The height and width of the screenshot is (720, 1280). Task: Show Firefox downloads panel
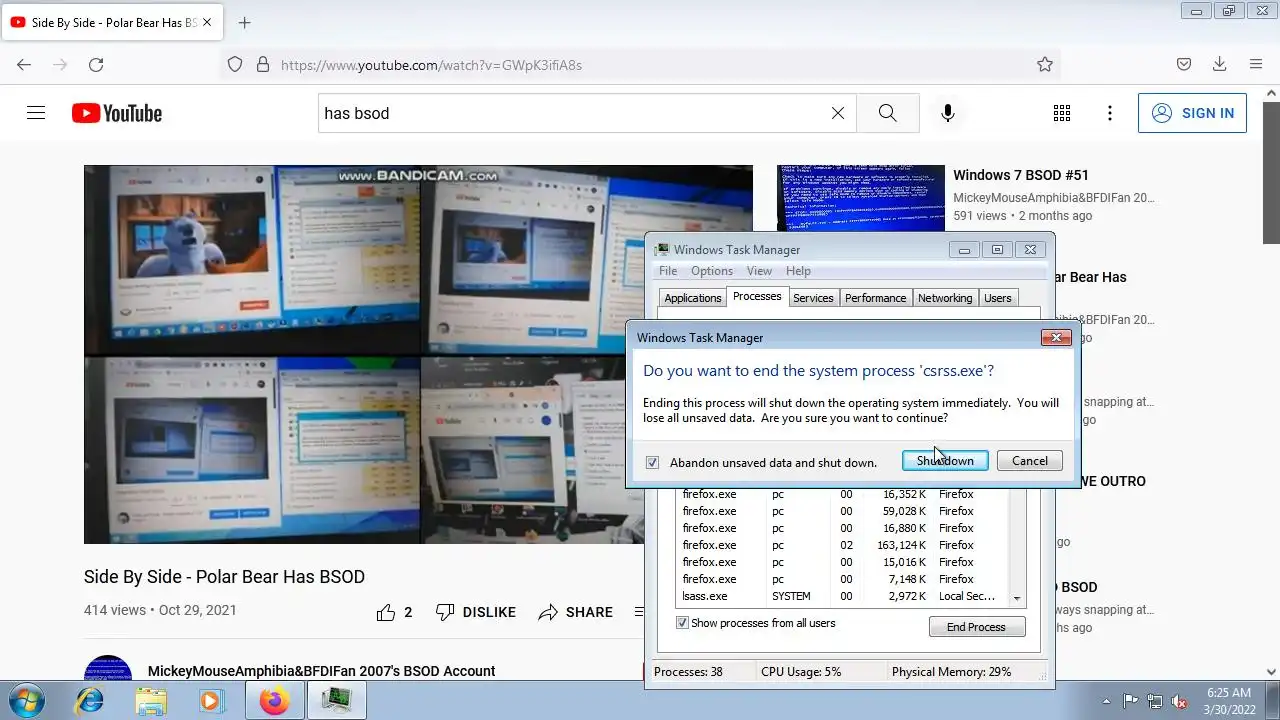tap(1220, 64)
